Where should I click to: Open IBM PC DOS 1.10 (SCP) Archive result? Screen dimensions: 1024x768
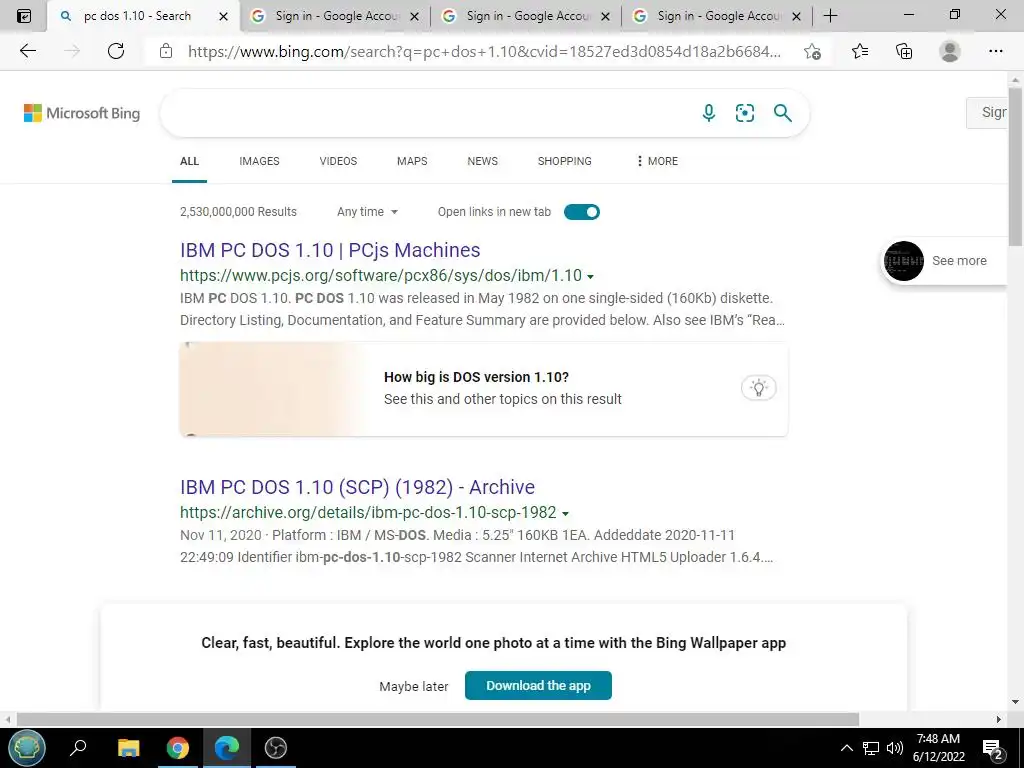[357, 487]
